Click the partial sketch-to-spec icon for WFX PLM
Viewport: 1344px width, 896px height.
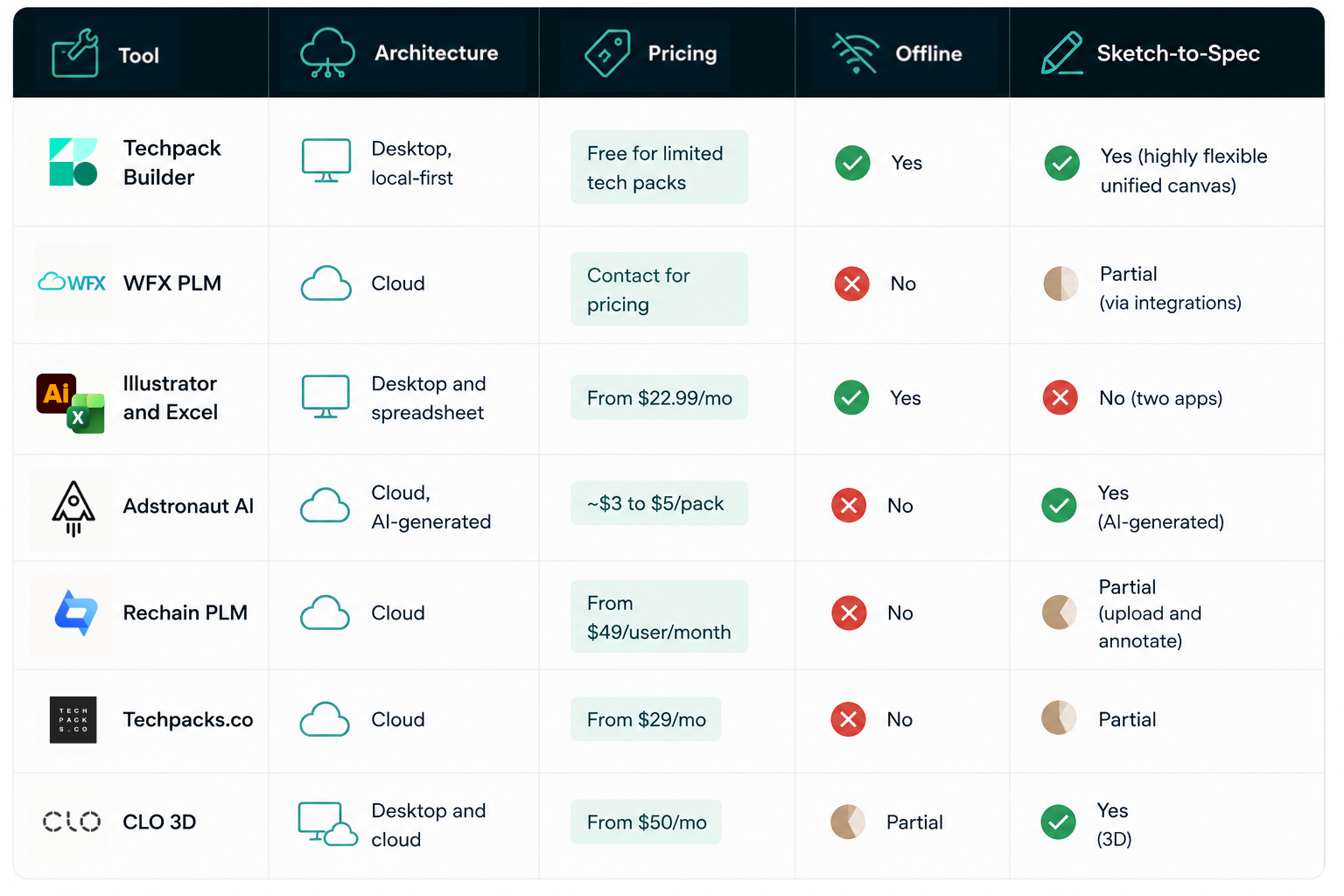coord(1061,283)
